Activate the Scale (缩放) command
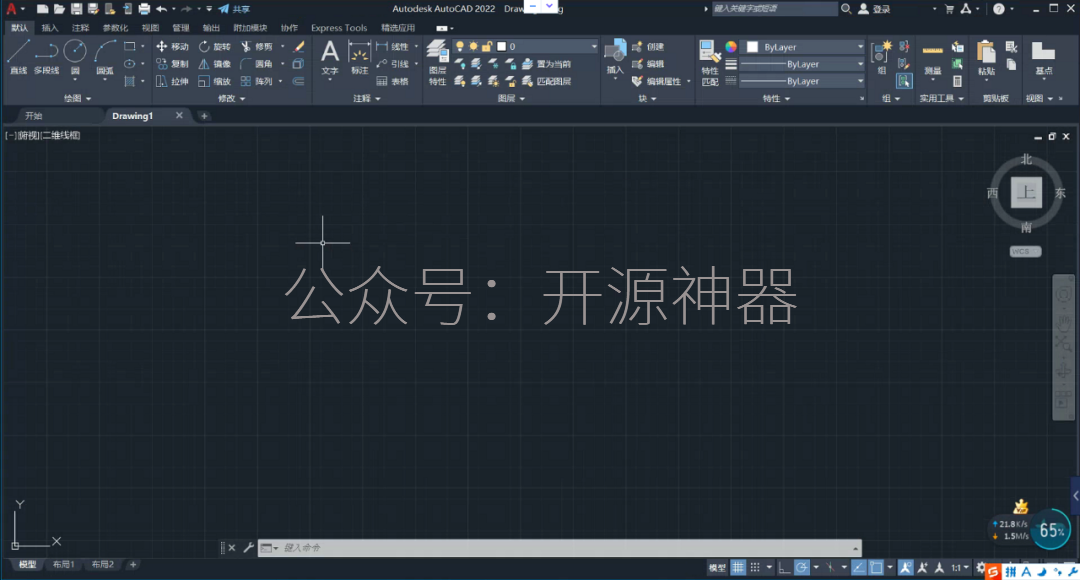 coord(214,81)
